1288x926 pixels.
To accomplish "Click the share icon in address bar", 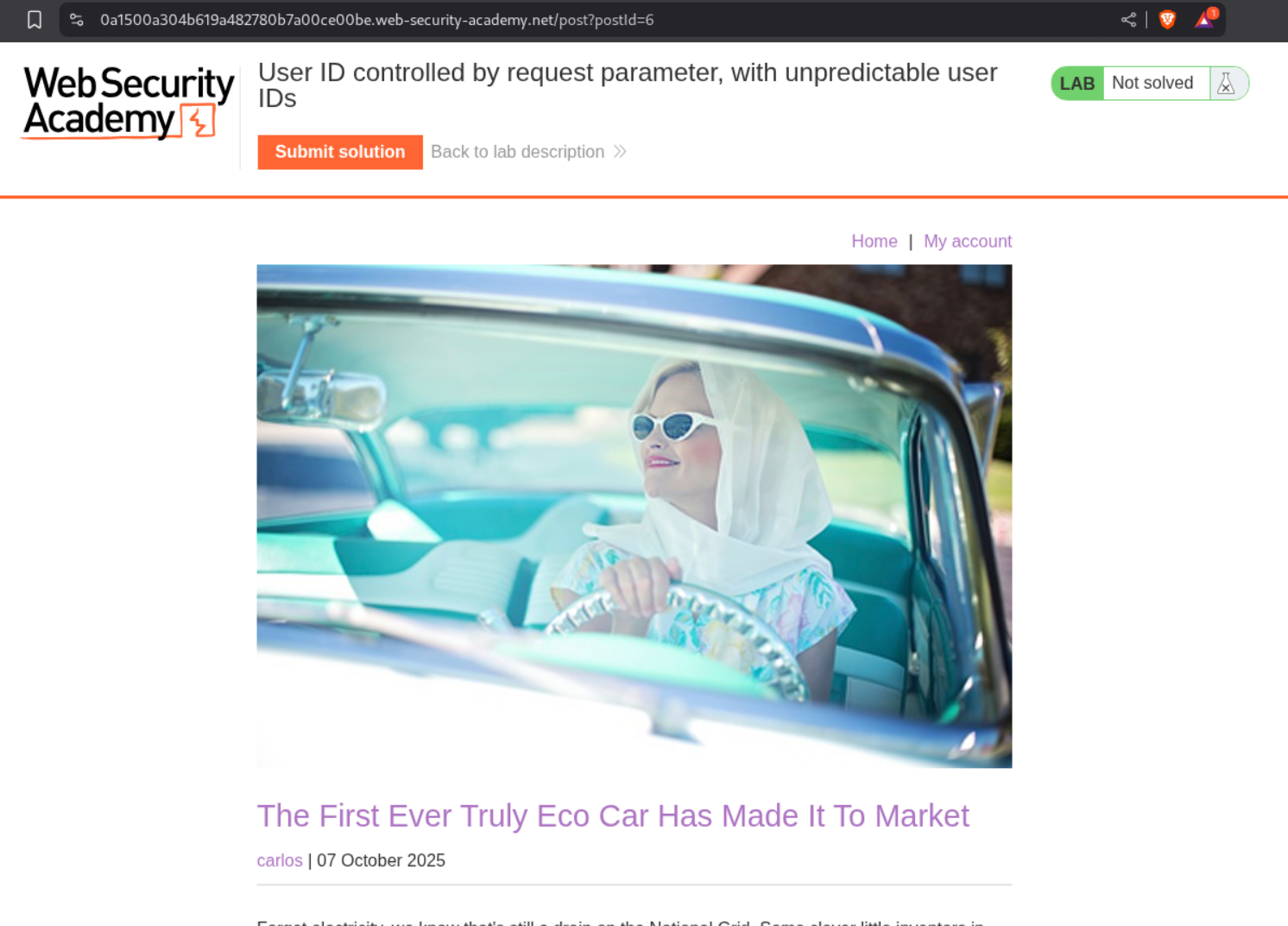I will pyautogui.click(x=1128, y=20).
